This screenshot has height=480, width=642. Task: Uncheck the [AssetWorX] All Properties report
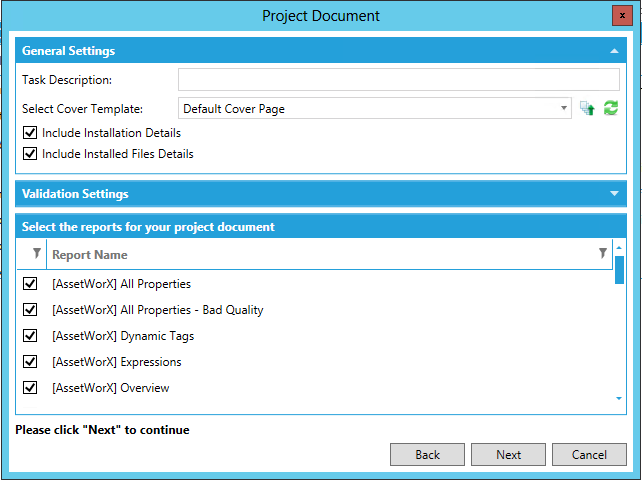click(x=30, y=284)
